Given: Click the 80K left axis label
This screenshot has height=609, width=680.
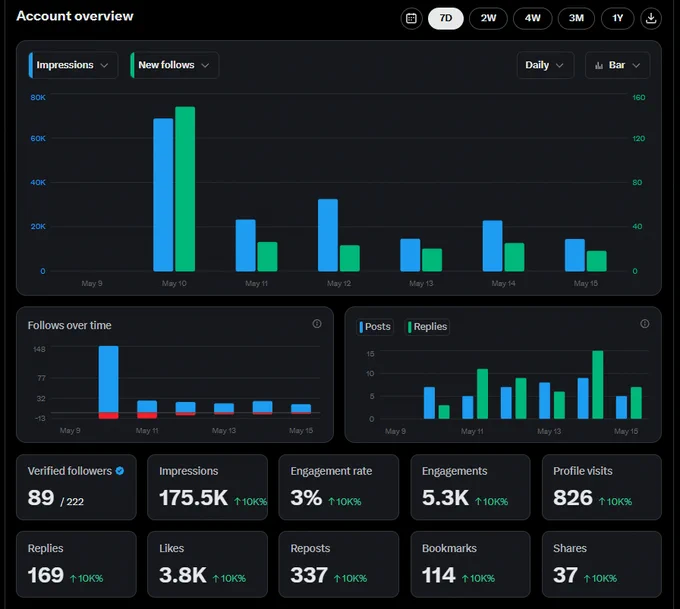Looking at the screenshot, I should coord(38,97).
